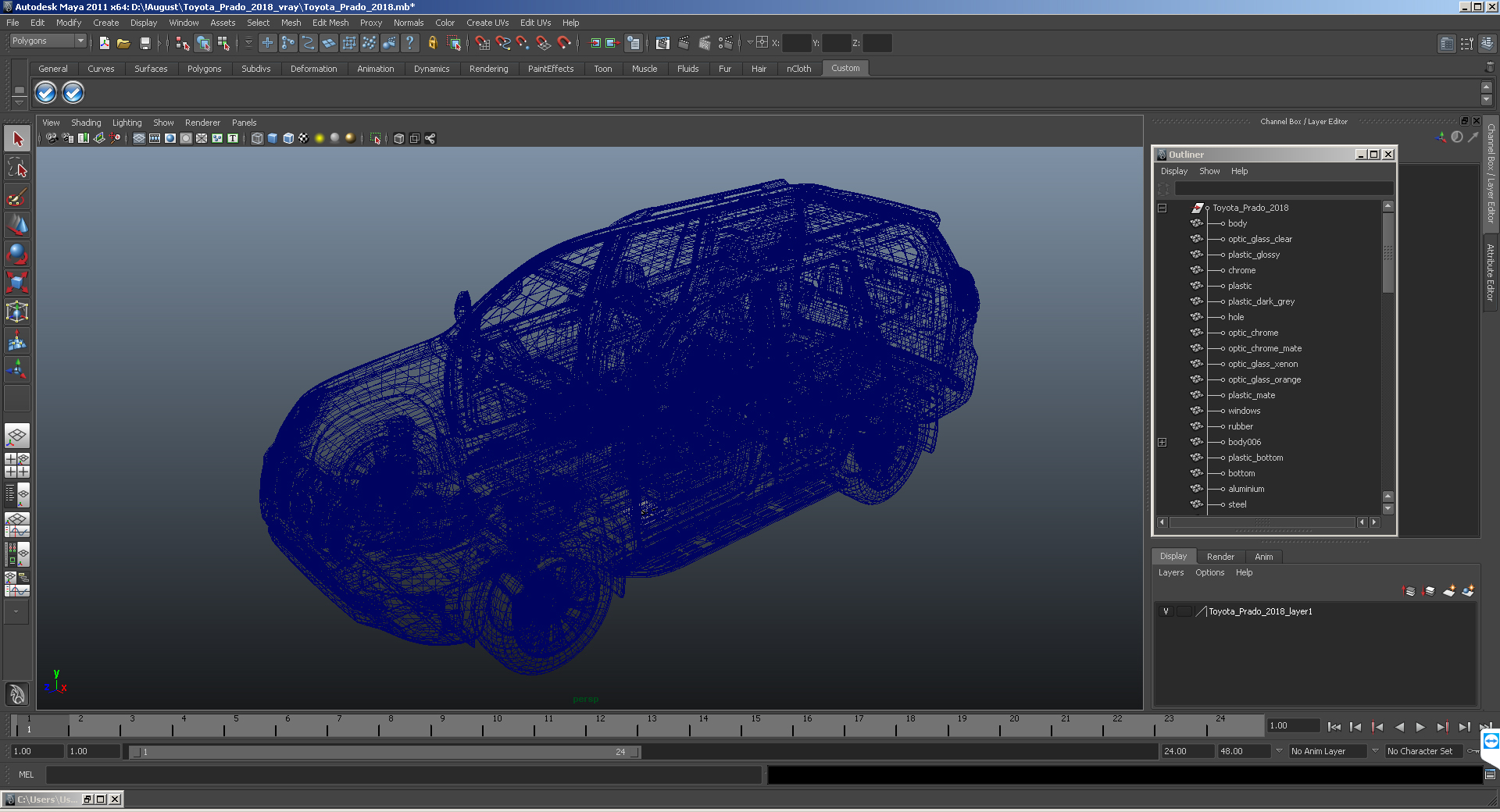Image resolution: width=1500 pixels, height=812 pixels.
Task: Click the Select camera icon in viewport toolbar
Action: pyautogui.click(x=52, y=138)
